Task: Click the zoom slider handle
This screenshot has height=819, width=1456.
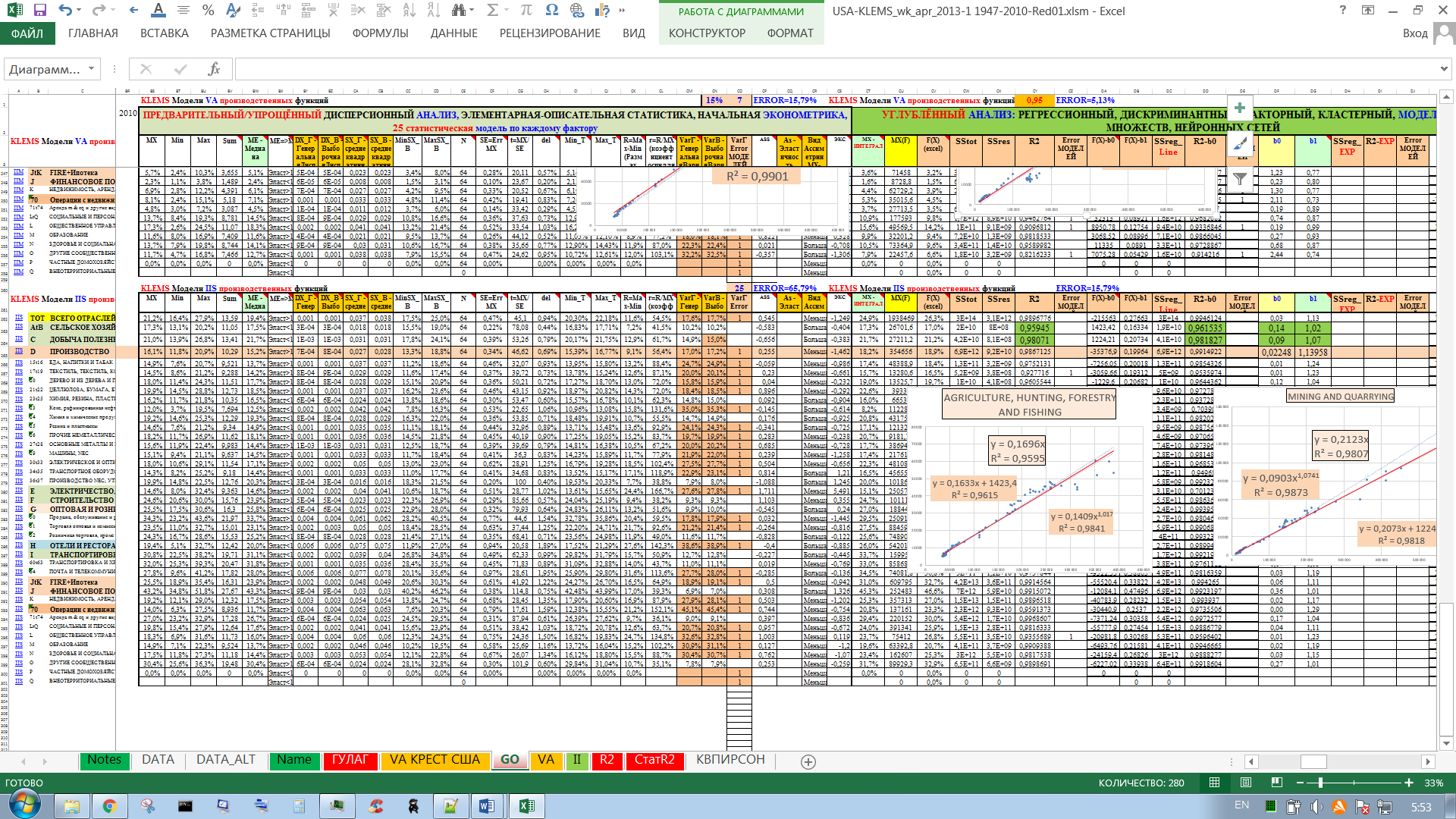Action: (x=1320, y=783)
